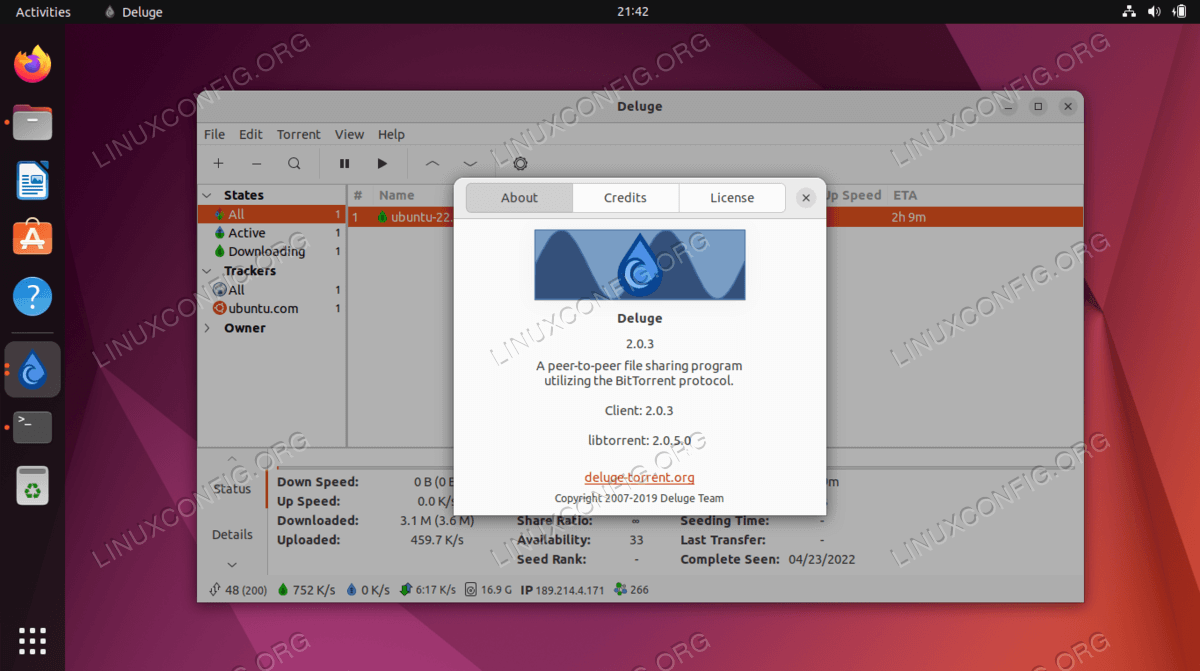Screen dimensions: 1200x671
Task: Click the magnifier filter icon in toolbar
Action: point(294,163)
